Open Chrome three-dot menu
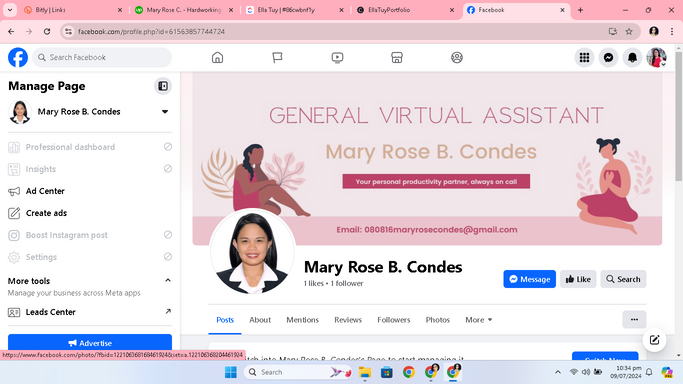This screenshot has width=683, height=384. coord(672,31)
